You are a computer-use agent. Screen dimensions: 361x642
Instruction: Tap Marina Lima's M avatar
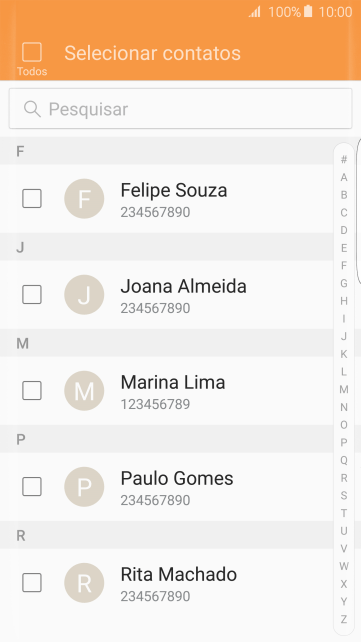84,391
